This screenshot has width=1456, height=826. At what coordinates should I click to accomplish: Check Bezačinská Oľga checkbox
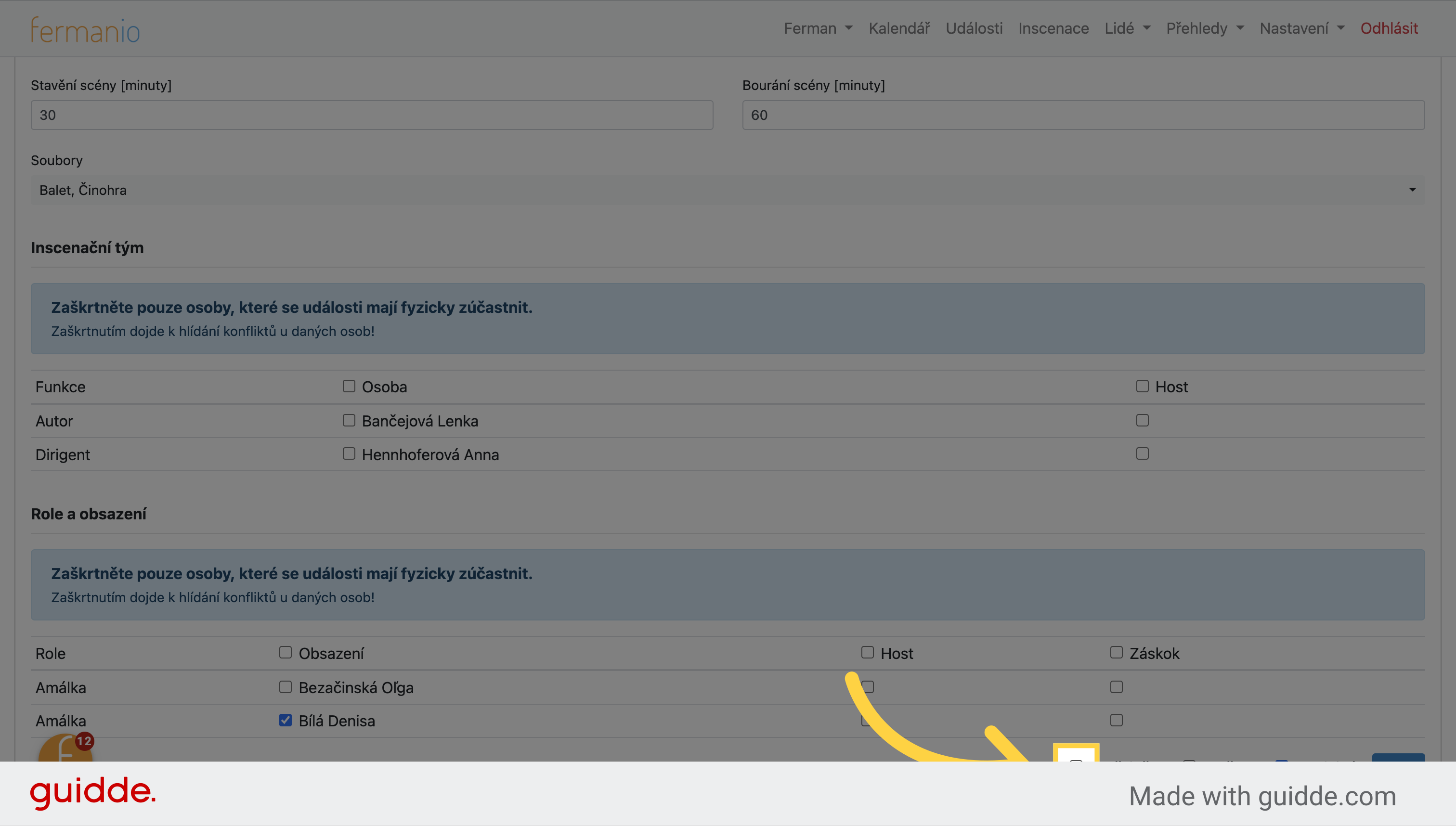[x=286, y=687]
